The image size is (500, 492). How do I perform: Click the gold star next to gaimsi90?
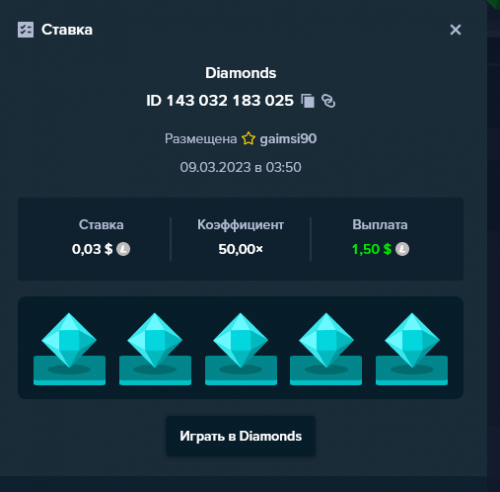[x=248, y=139]
